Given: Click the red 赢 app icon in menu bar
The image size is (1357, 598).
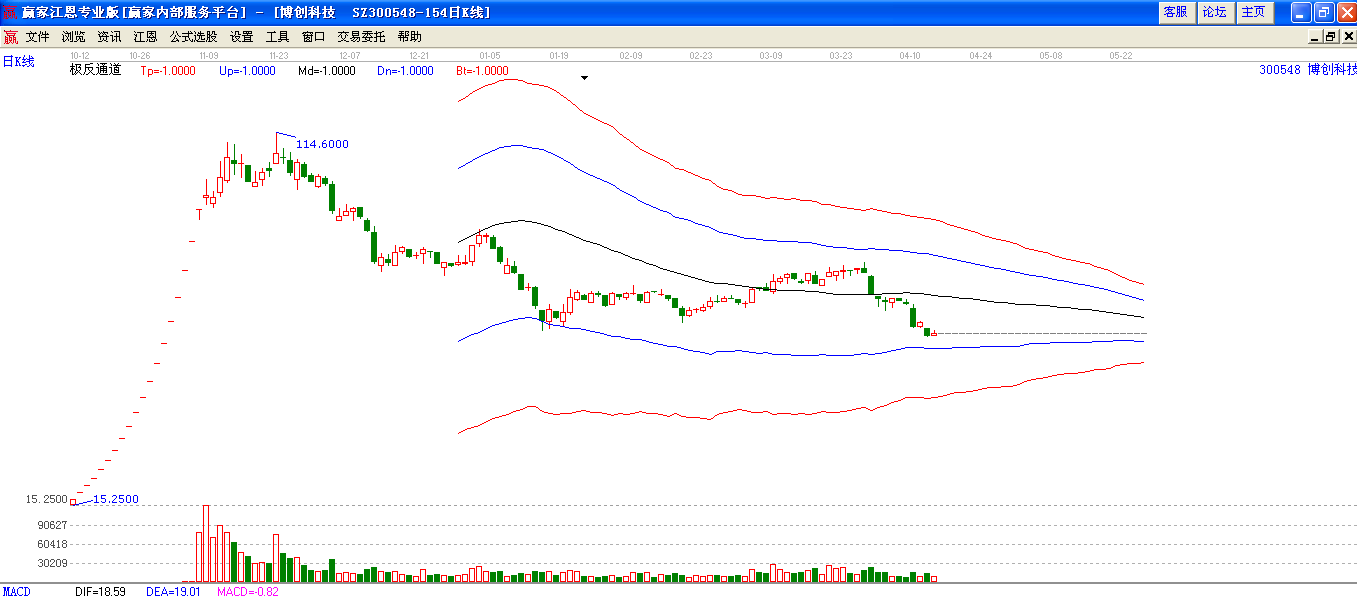Looking at the screenshot, I should tap(10, 37).
